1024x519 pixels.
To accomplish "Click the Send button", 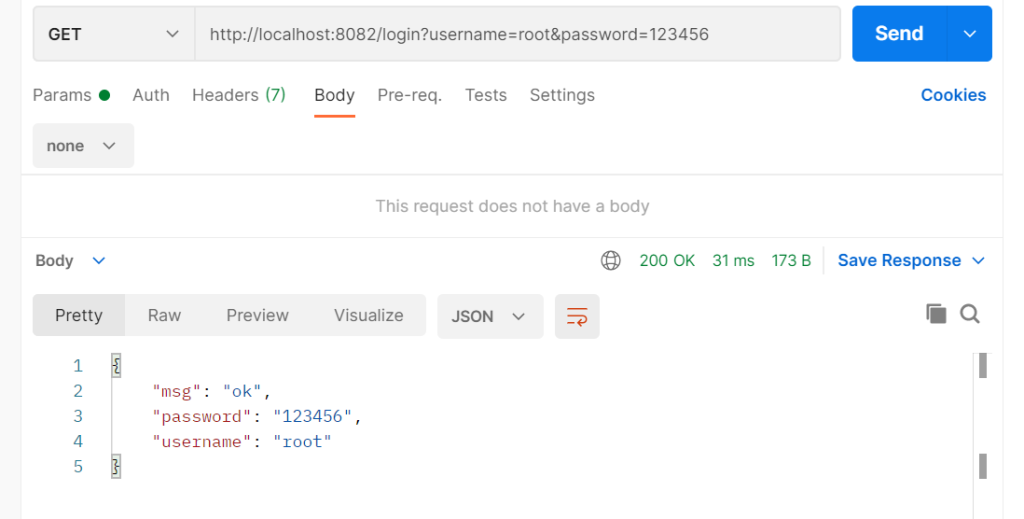I will point(898,34).
